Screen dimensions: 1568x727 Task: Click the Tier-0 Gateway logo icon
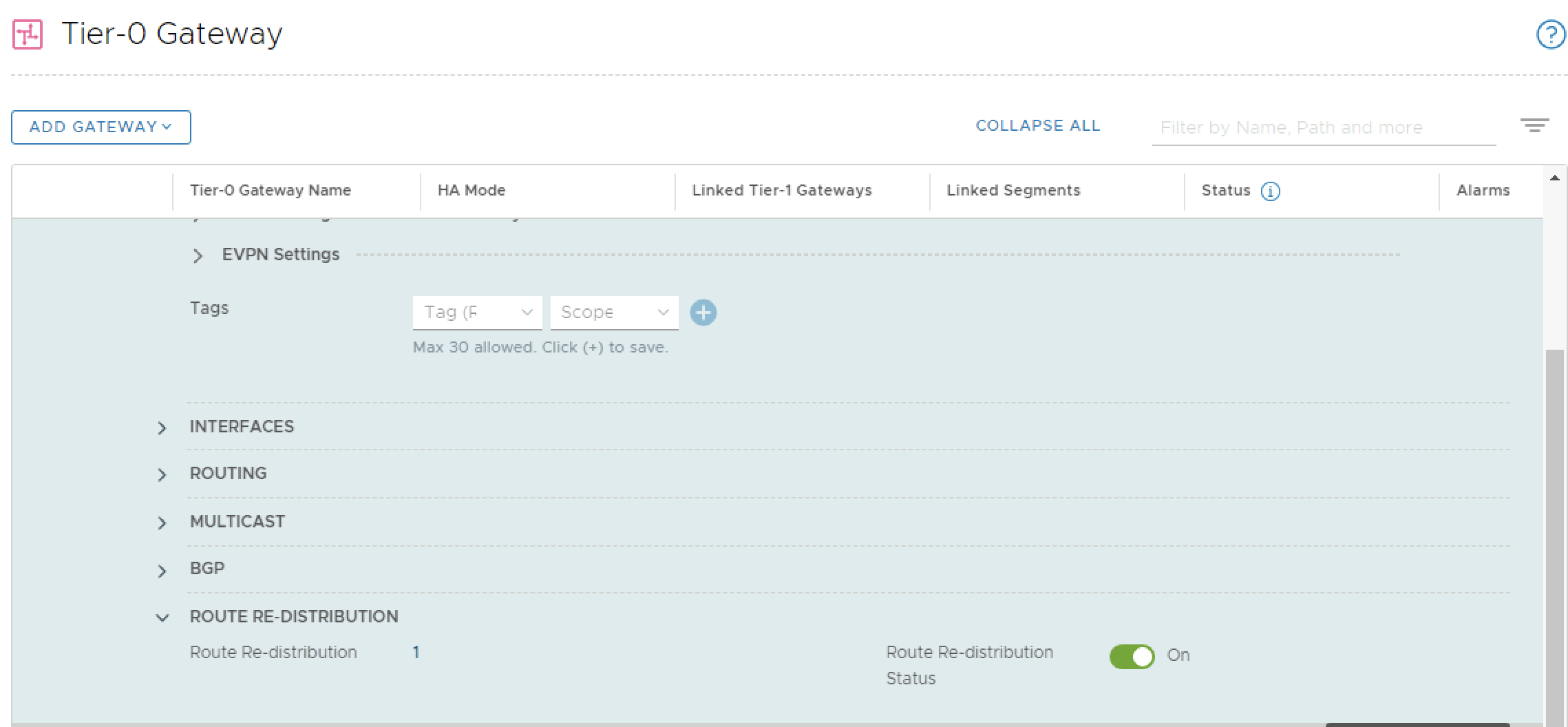(x=28, y=34)
